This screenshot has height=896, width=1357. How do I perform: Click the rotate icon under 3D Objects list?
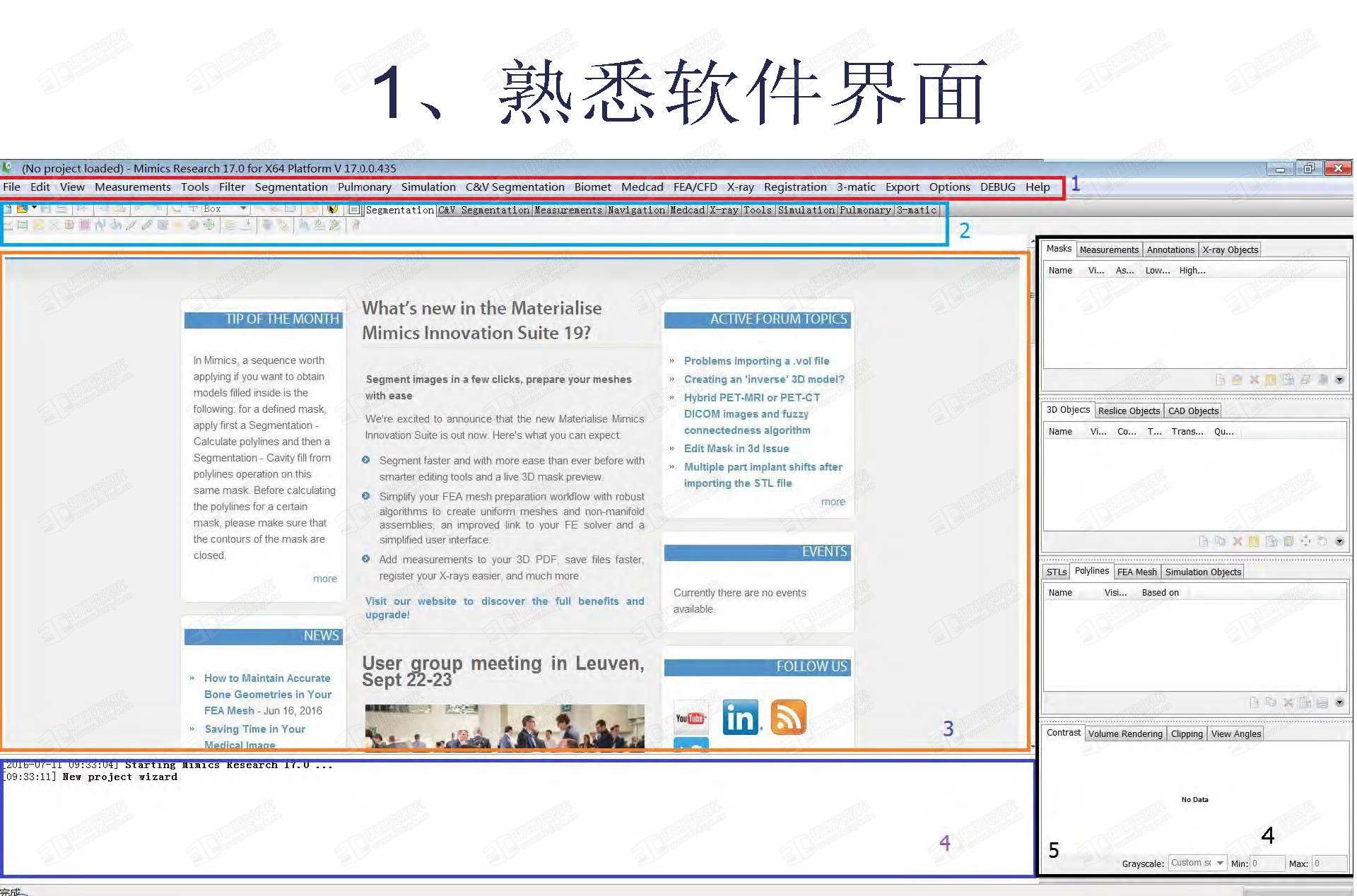pyautogui.click(x=1322, y=541)
